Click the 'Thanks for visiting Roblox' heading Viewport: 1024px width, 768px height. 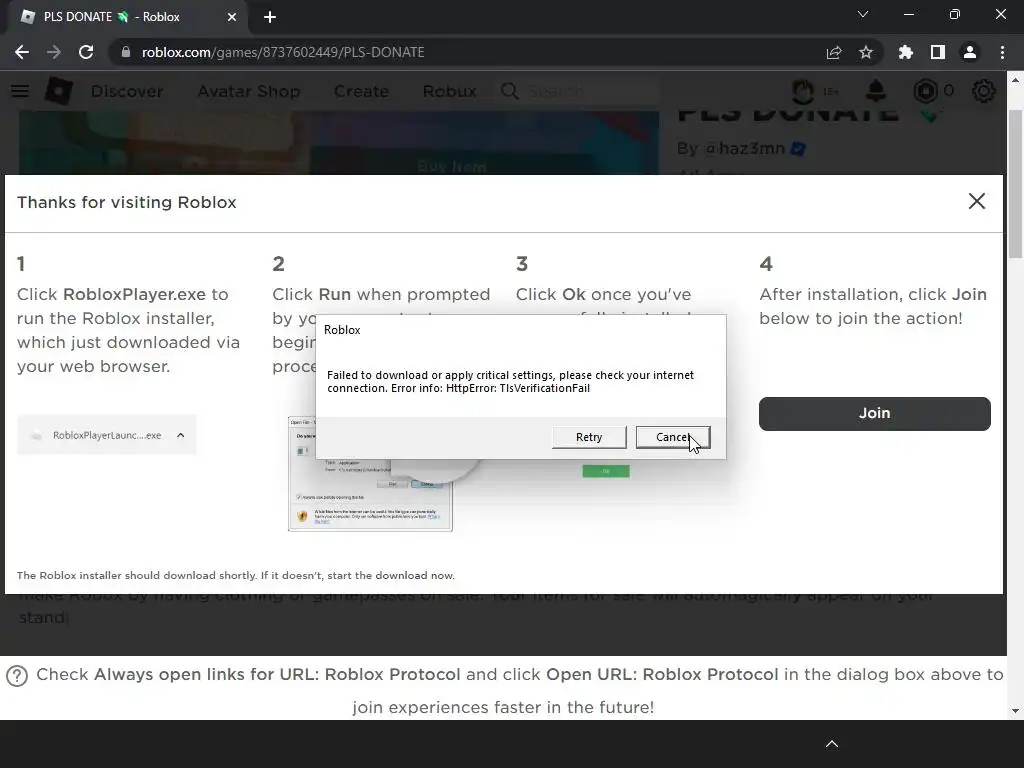coord(127,202)
